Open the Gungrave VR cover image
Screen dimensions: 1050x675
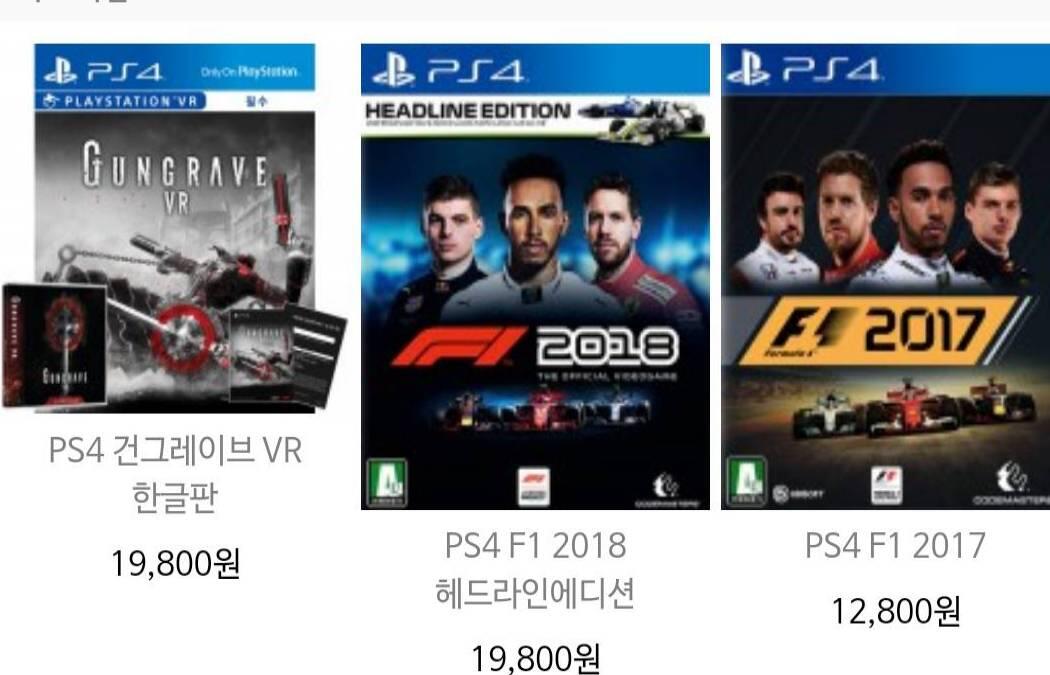[174, 228]
